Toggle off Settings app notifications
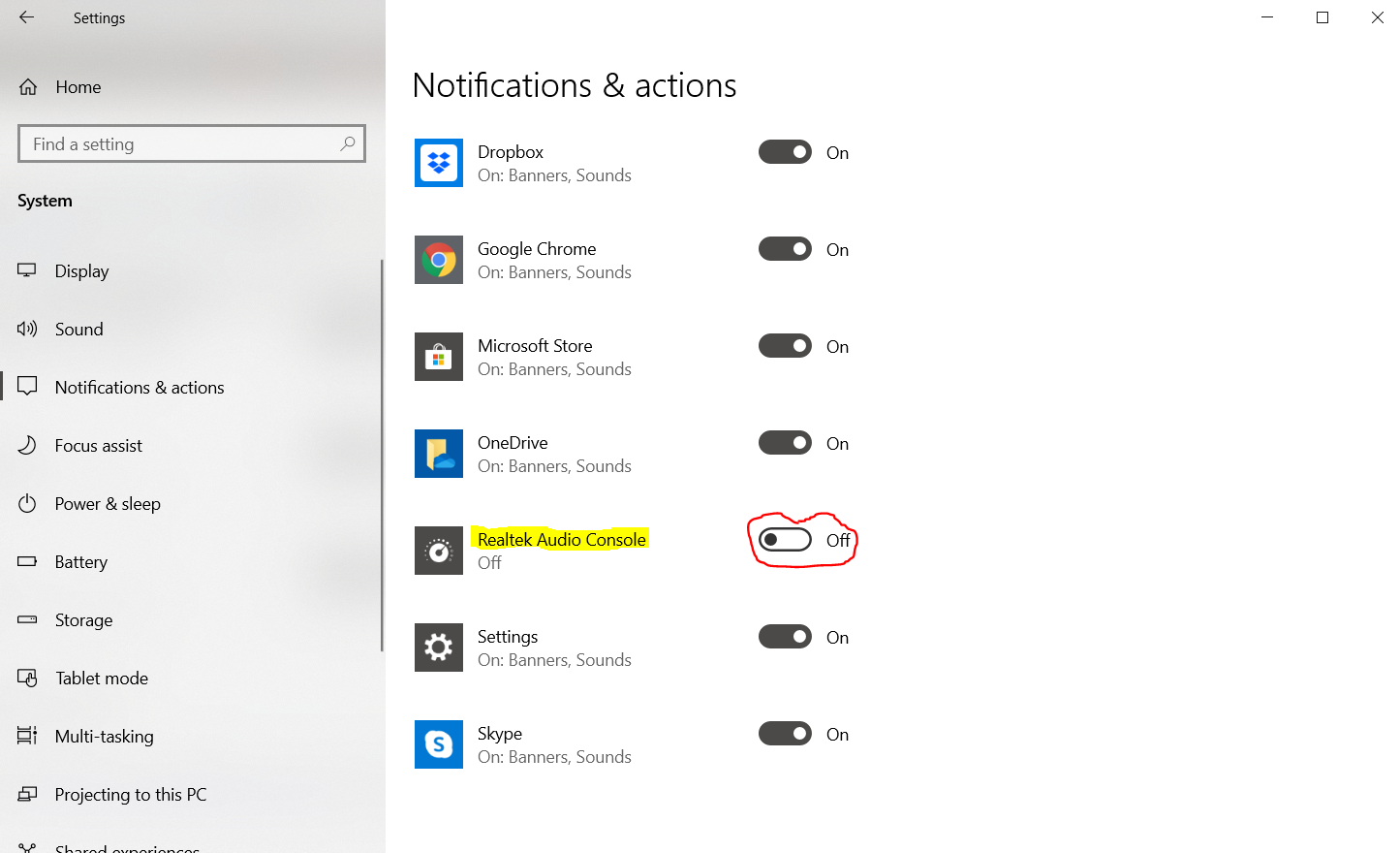This screenshot has height=853, width=1400. (785, 637)
